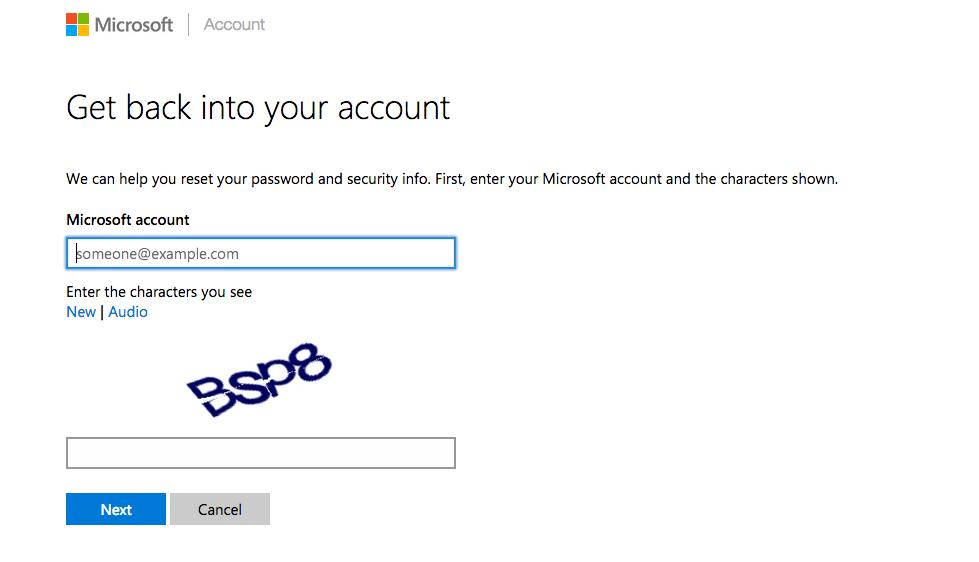Click the password reset instruction paragraph
The width and height of the screenshot is (979, 562).
452,179
